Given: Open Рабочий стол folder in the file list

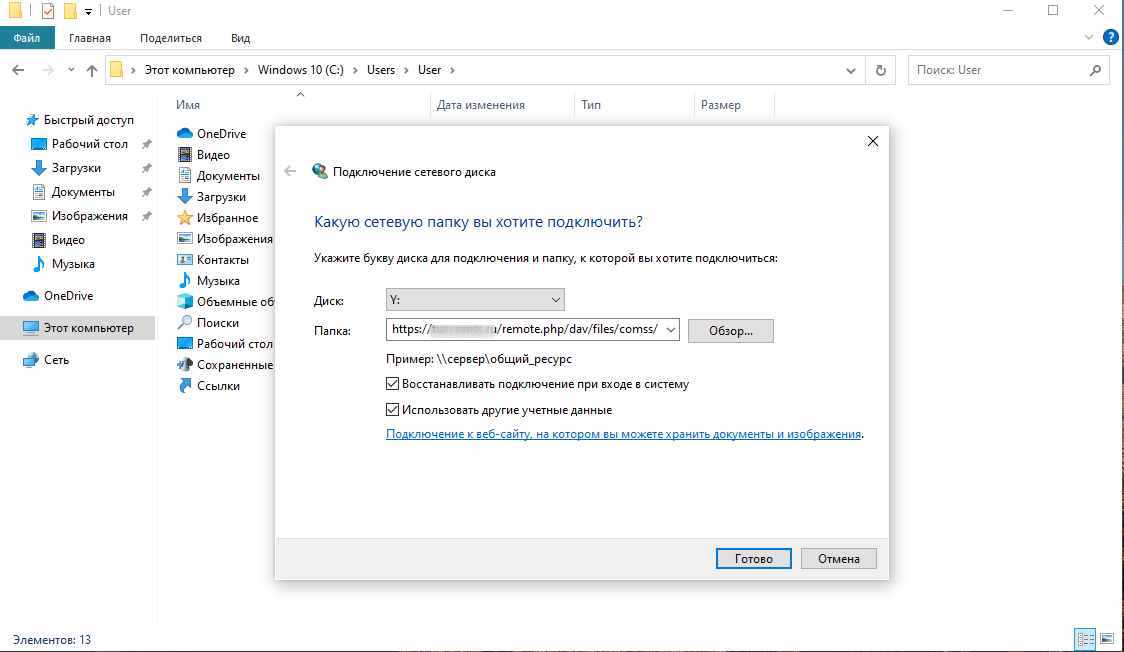Looking at the screenshot, I should 225,344.
